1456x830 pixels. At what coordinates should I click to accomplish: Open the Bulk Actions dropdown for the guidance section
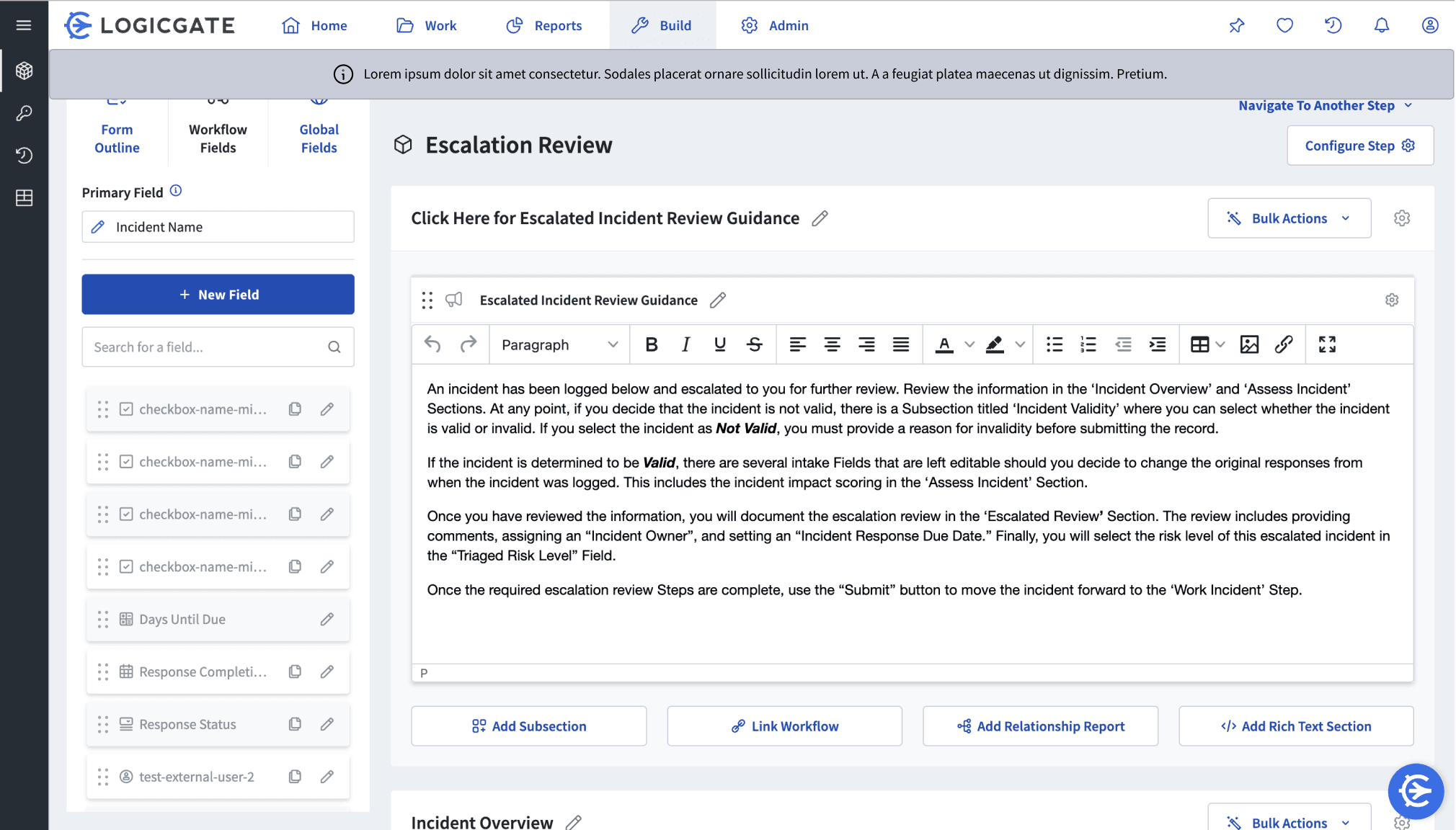point(1289,218)
